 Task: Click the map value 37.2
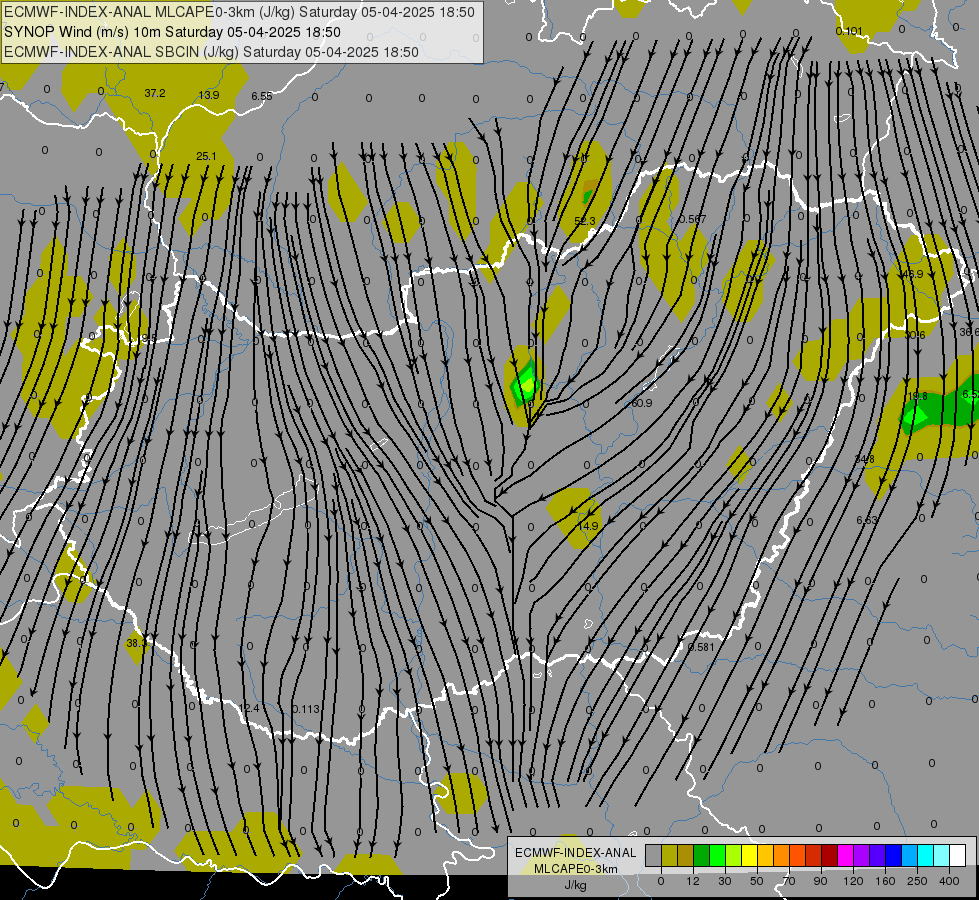pyautogui.click(x=155, y=93)
